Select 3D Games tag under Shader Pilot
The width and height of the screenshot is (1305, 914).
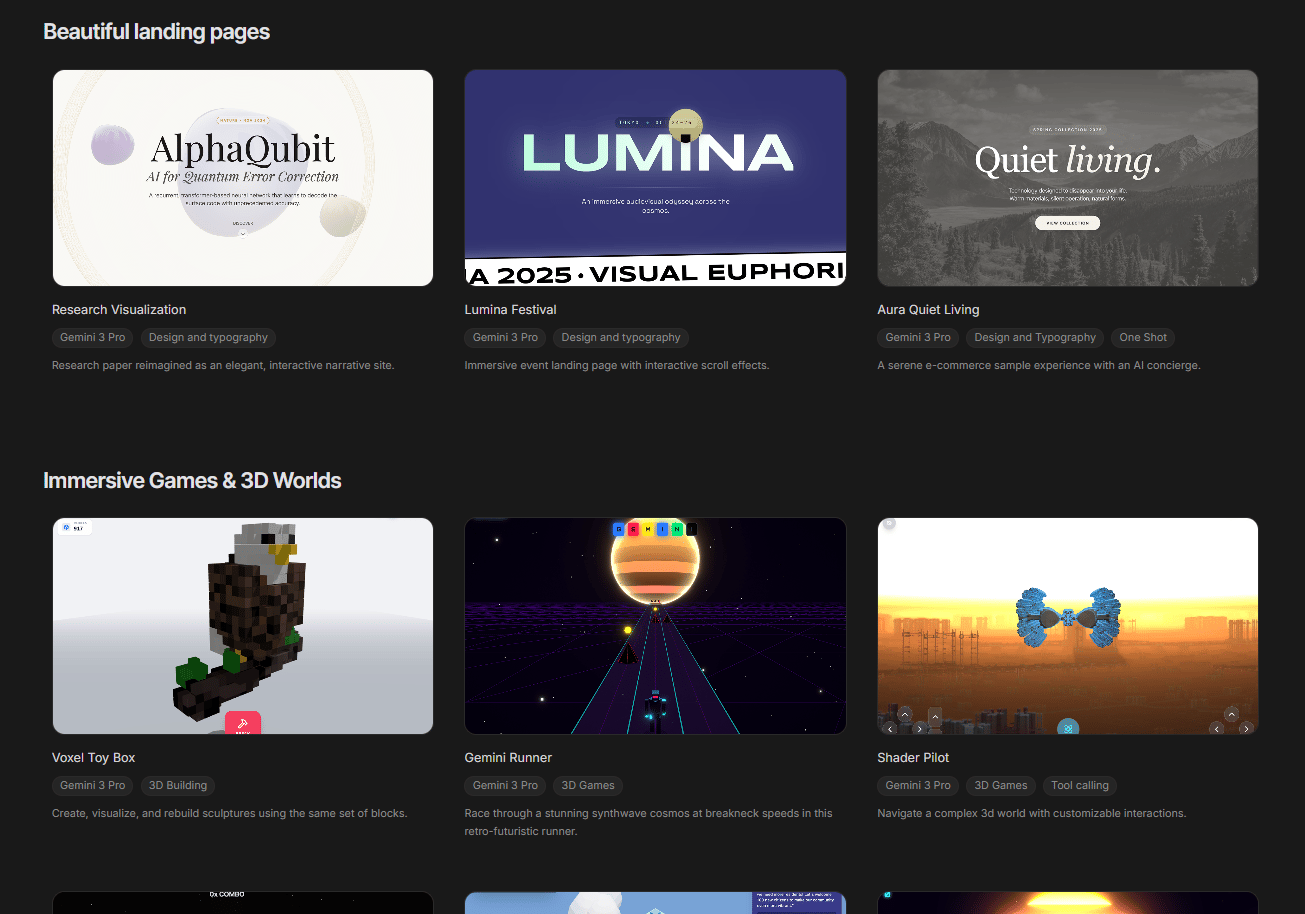pos(1001,786)
